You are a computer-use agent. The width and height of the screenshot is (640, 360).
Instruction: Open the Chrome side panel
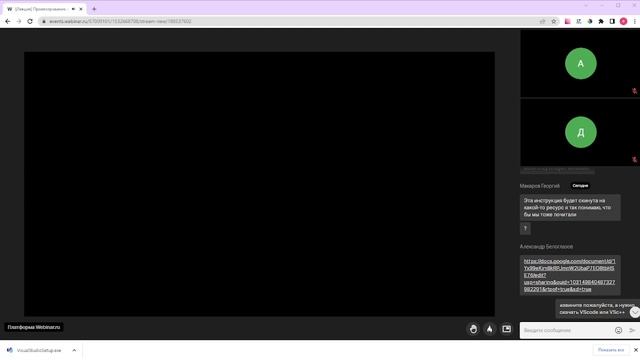[x=612, y=21]
